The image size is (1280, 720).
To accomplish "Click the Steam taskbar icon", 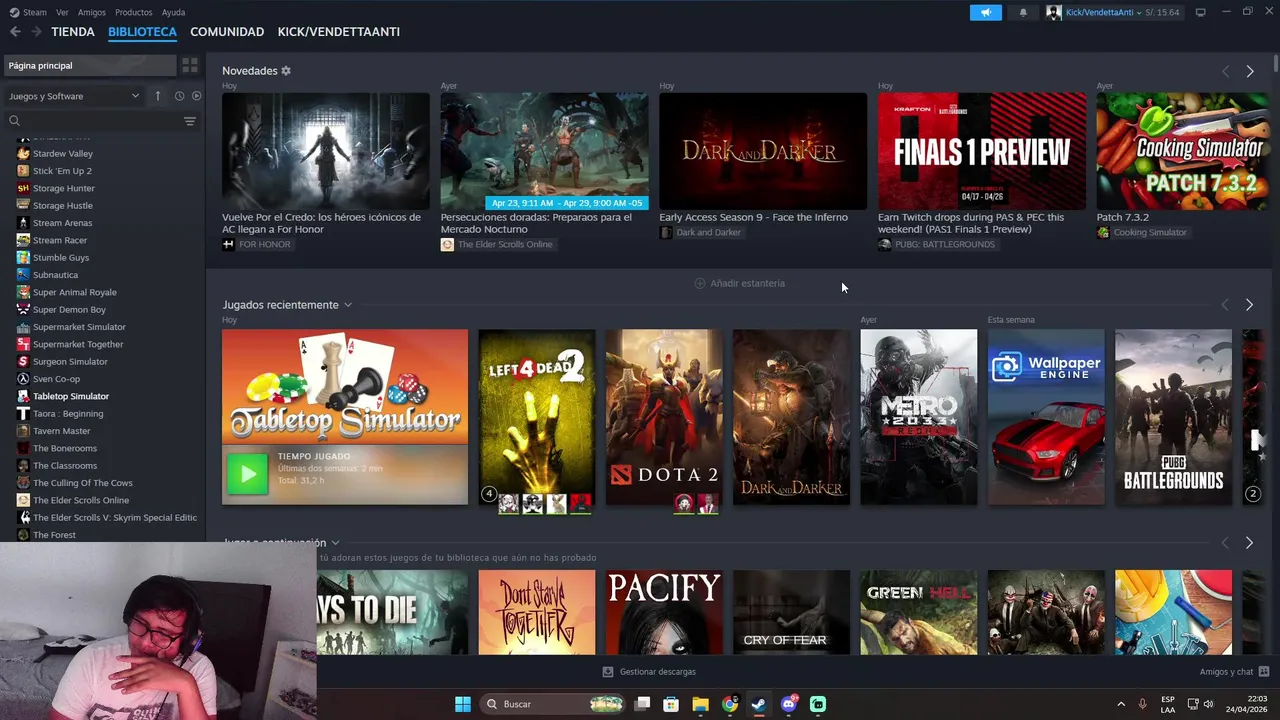I will (x=759, y=704).
